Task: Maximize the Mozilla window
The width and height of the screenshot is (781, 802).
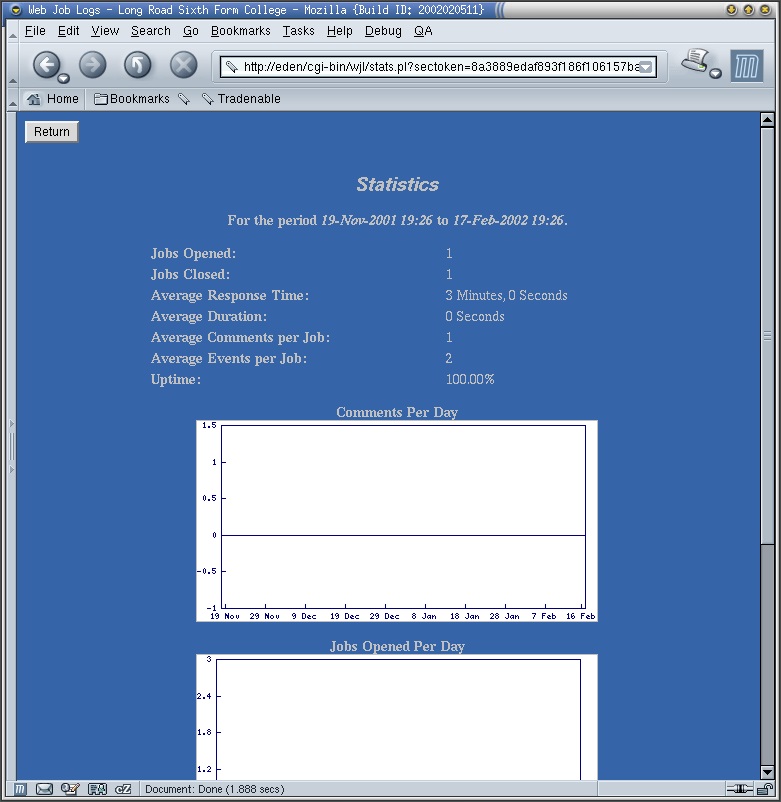Action: pyautogui.click(x=749, y=9)
